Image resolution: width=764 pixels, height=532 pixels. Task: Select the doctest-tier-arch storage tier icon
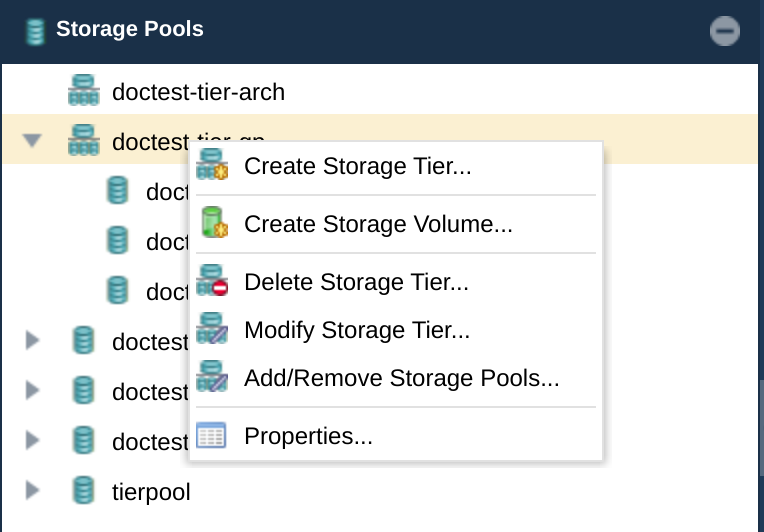click(x=84, y=90)
